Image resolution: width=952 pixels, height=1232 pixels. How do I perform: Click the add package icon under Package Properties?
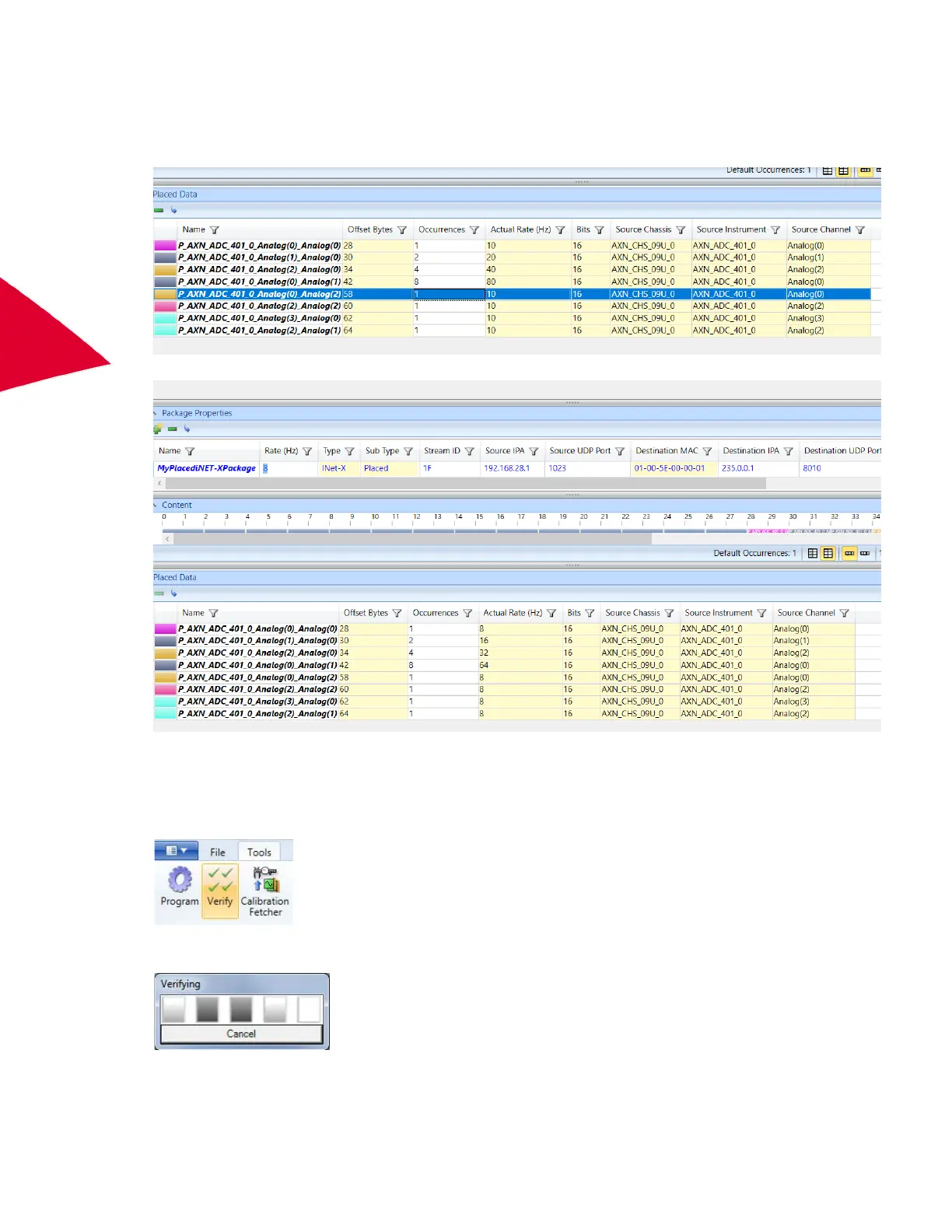click(158, 429)
